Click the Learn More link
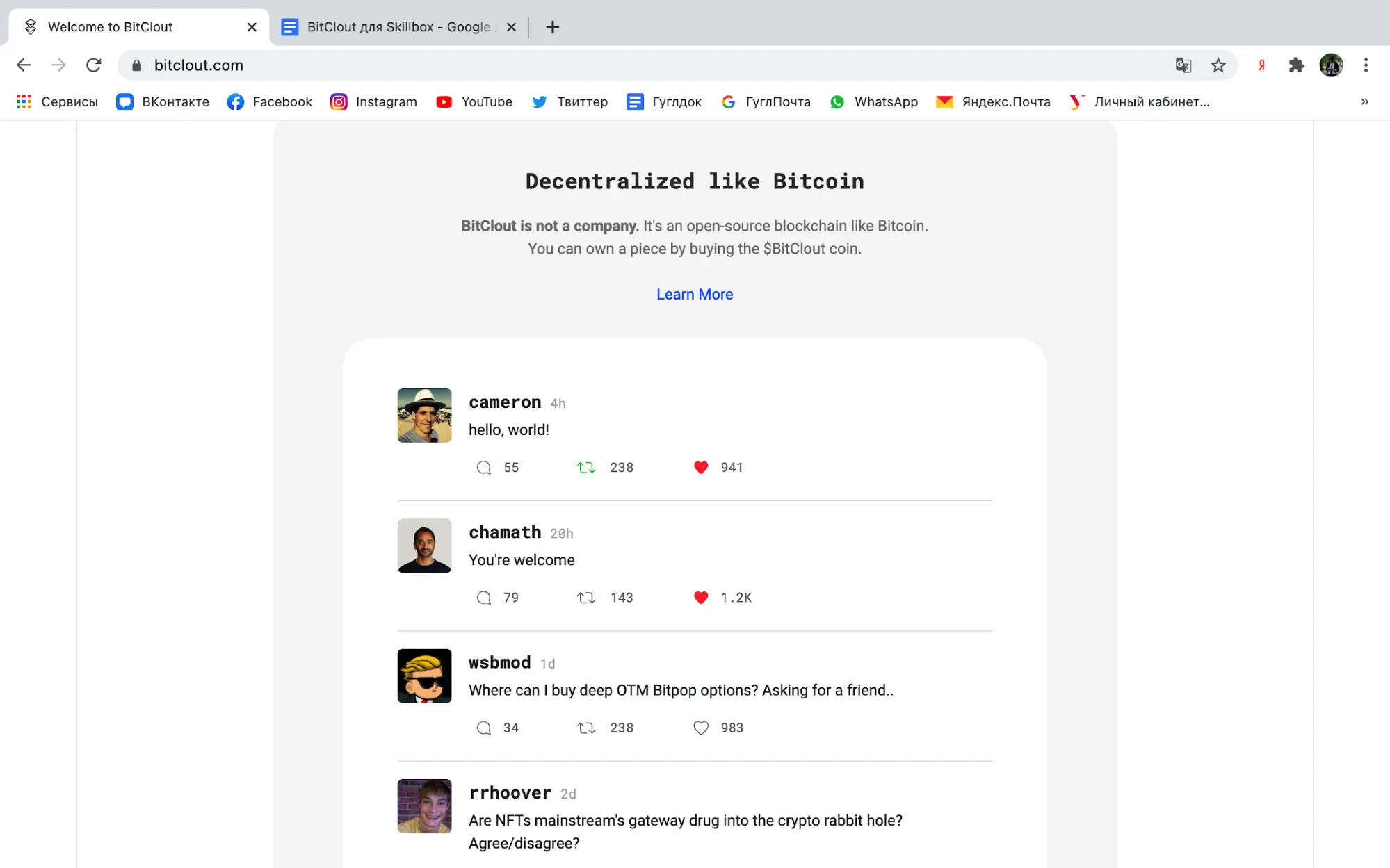 (x=694, y=294)
